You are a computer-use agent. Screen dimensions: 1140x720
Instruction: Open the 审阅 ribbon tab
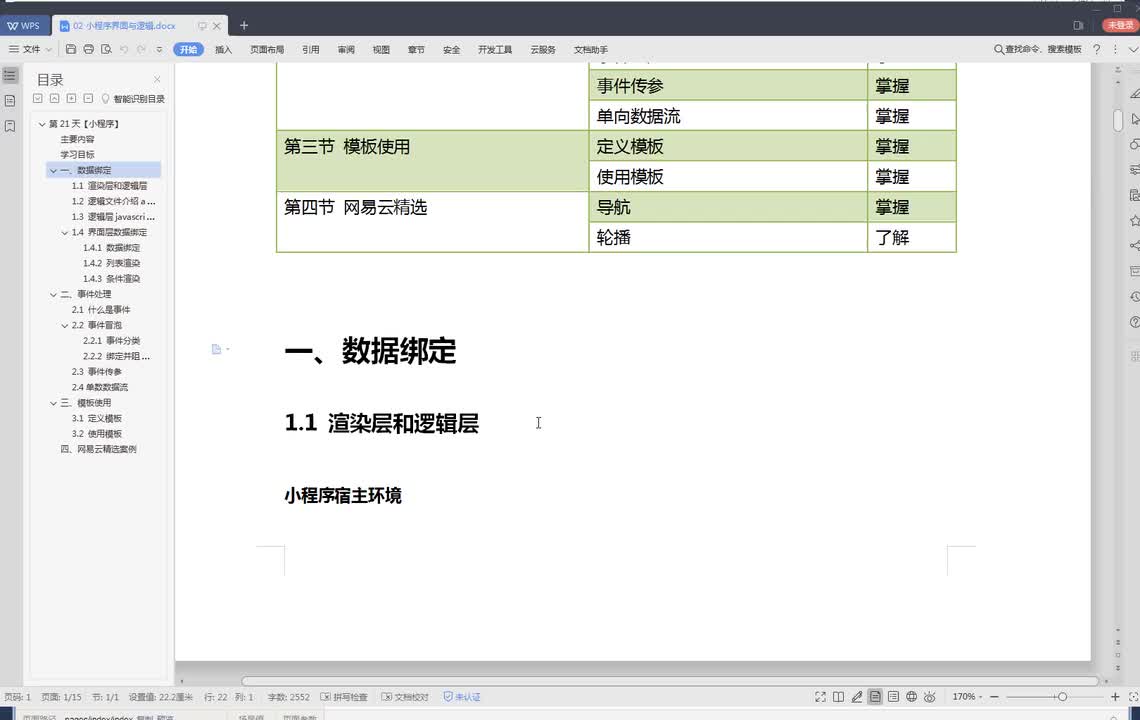click(x=346, y=49)
